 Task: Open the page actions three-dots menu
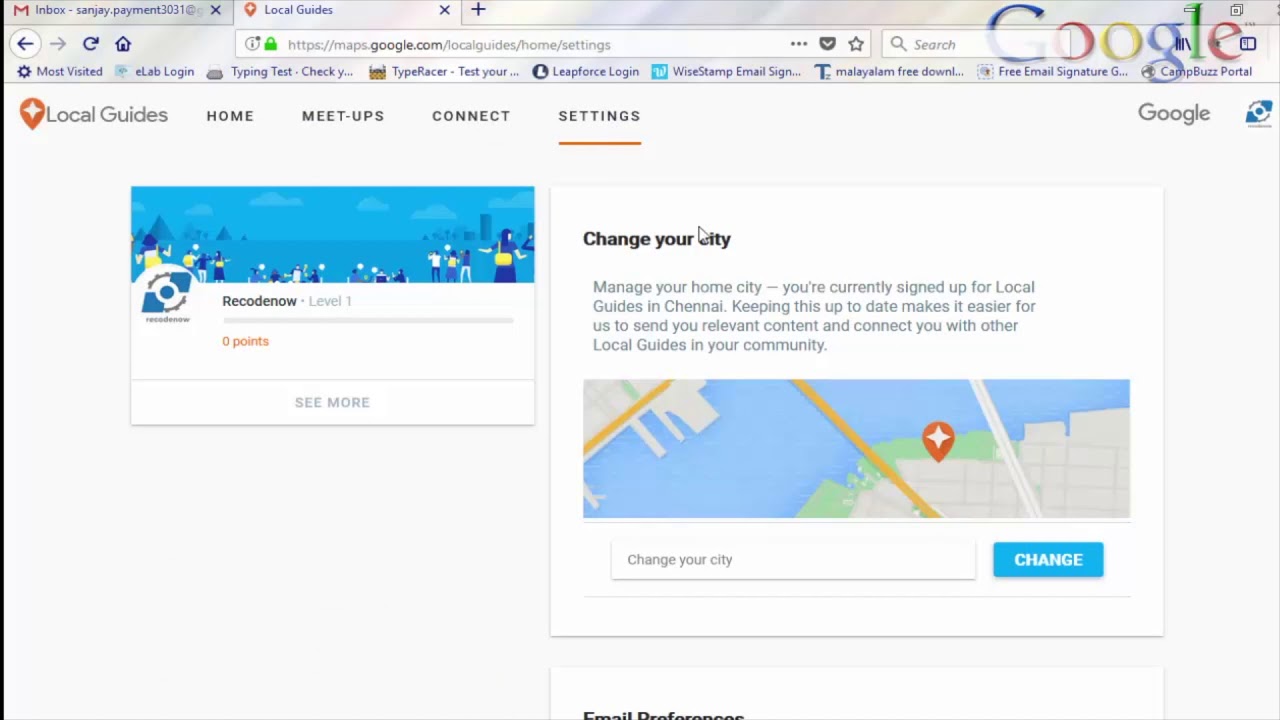click(x=798, y=44)
